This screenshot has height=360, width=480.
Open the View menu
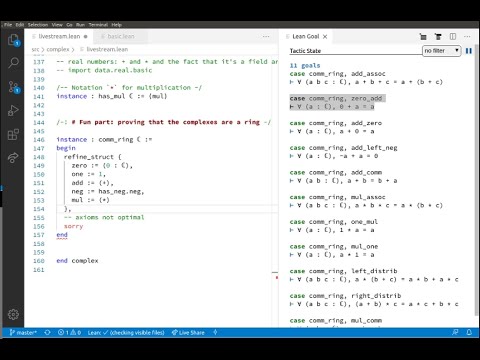57,25
